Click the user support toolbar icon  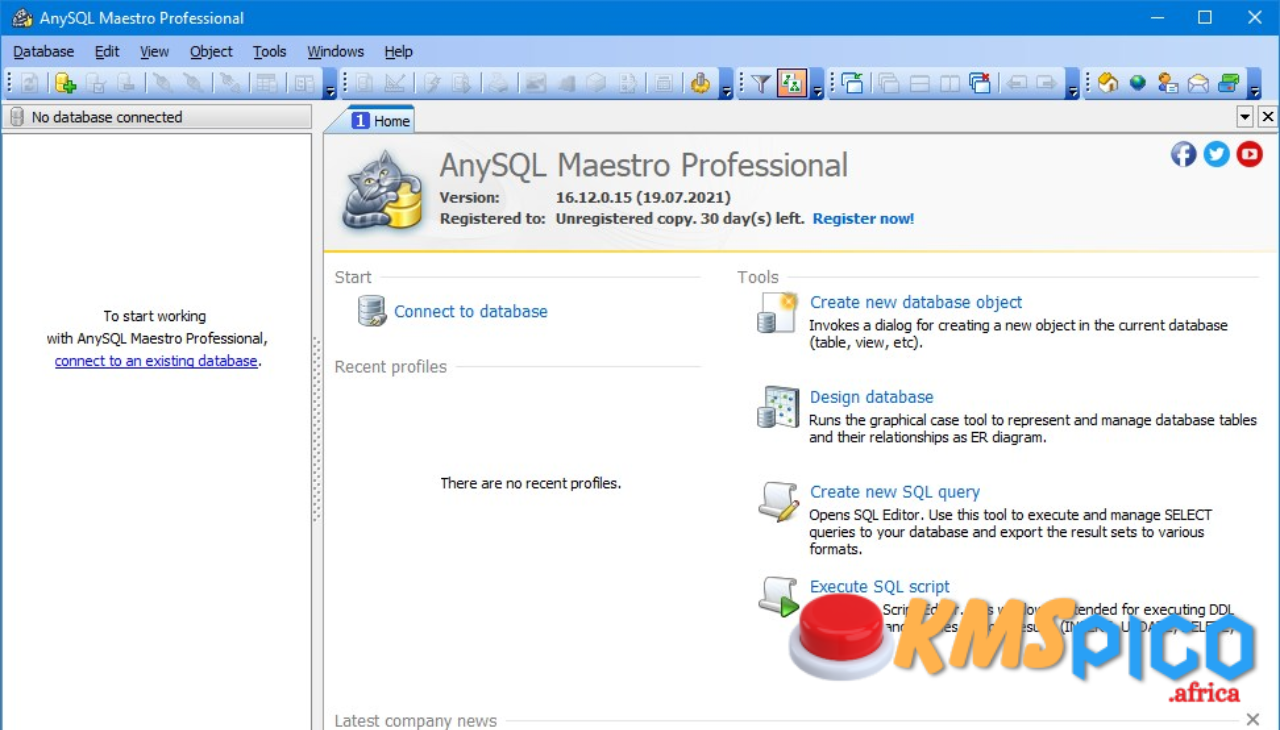[1168, 84]
